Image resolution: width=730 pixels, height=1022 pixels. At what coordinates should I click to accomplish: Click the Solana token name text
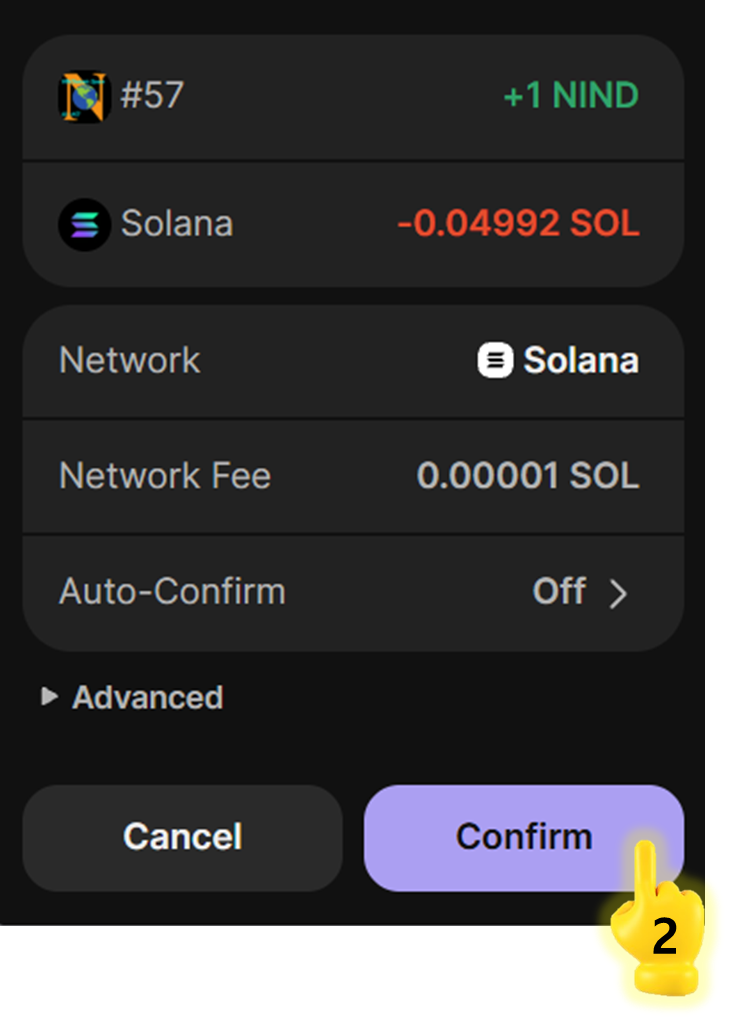(x=177, y=224)
